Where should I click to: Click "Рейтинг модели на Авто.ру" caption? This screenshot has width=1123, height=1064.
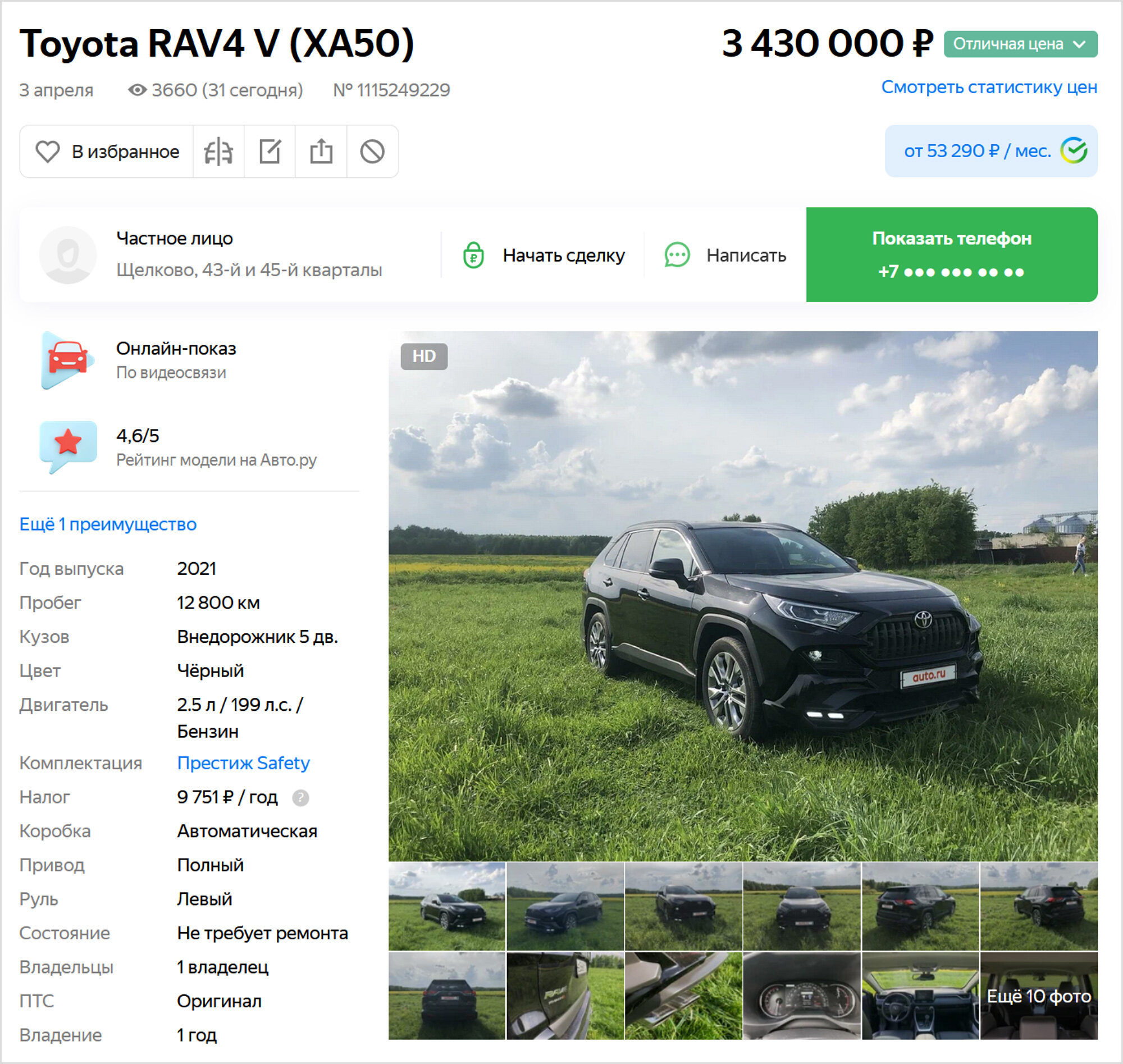click(216, 459)
